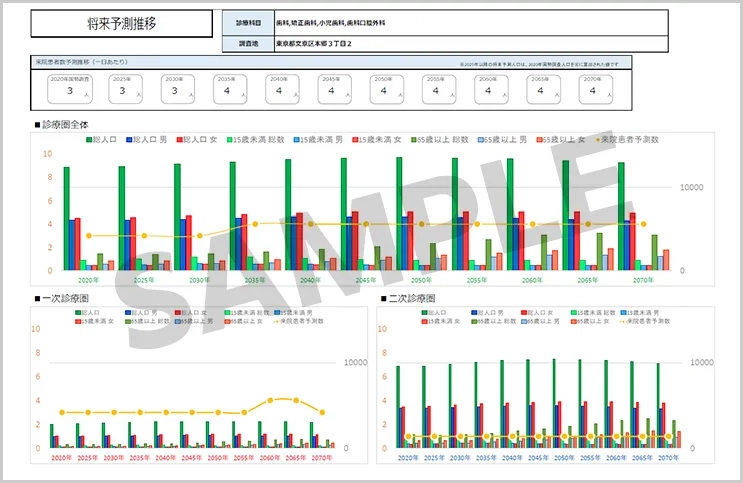This screenshot has height=483, width=743.
Task: Click 総人口 legend entry in 二次診療圏 chart
Action: click(434, 313)
